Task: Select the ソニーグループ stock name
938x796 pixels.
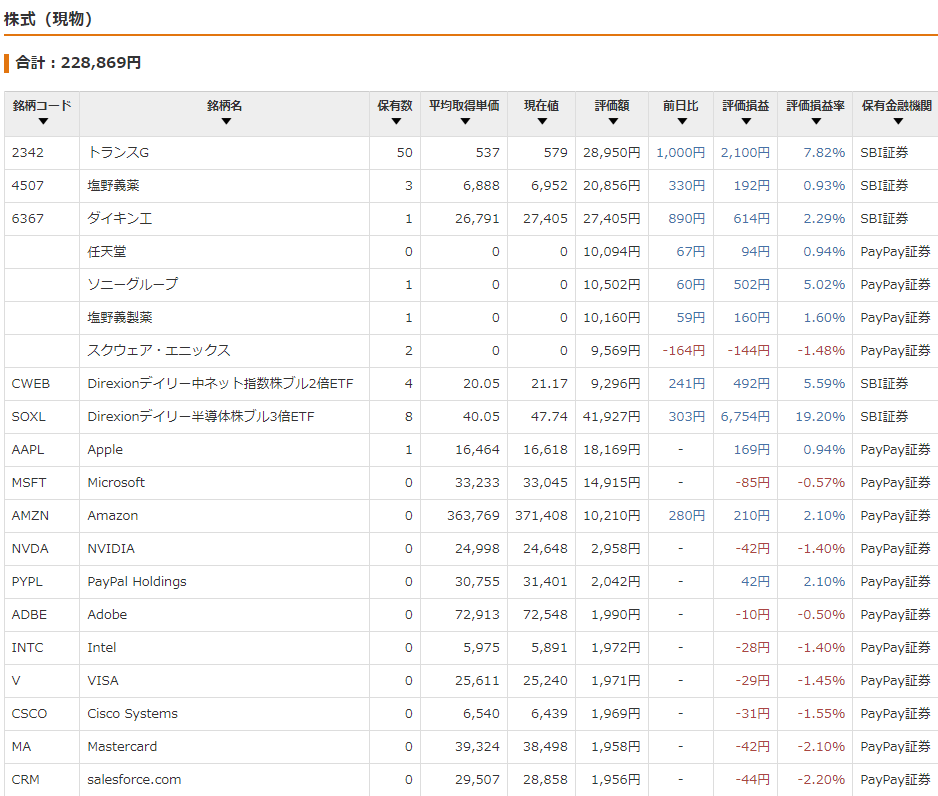Action: pyautogui.click(x=132, y=285)
